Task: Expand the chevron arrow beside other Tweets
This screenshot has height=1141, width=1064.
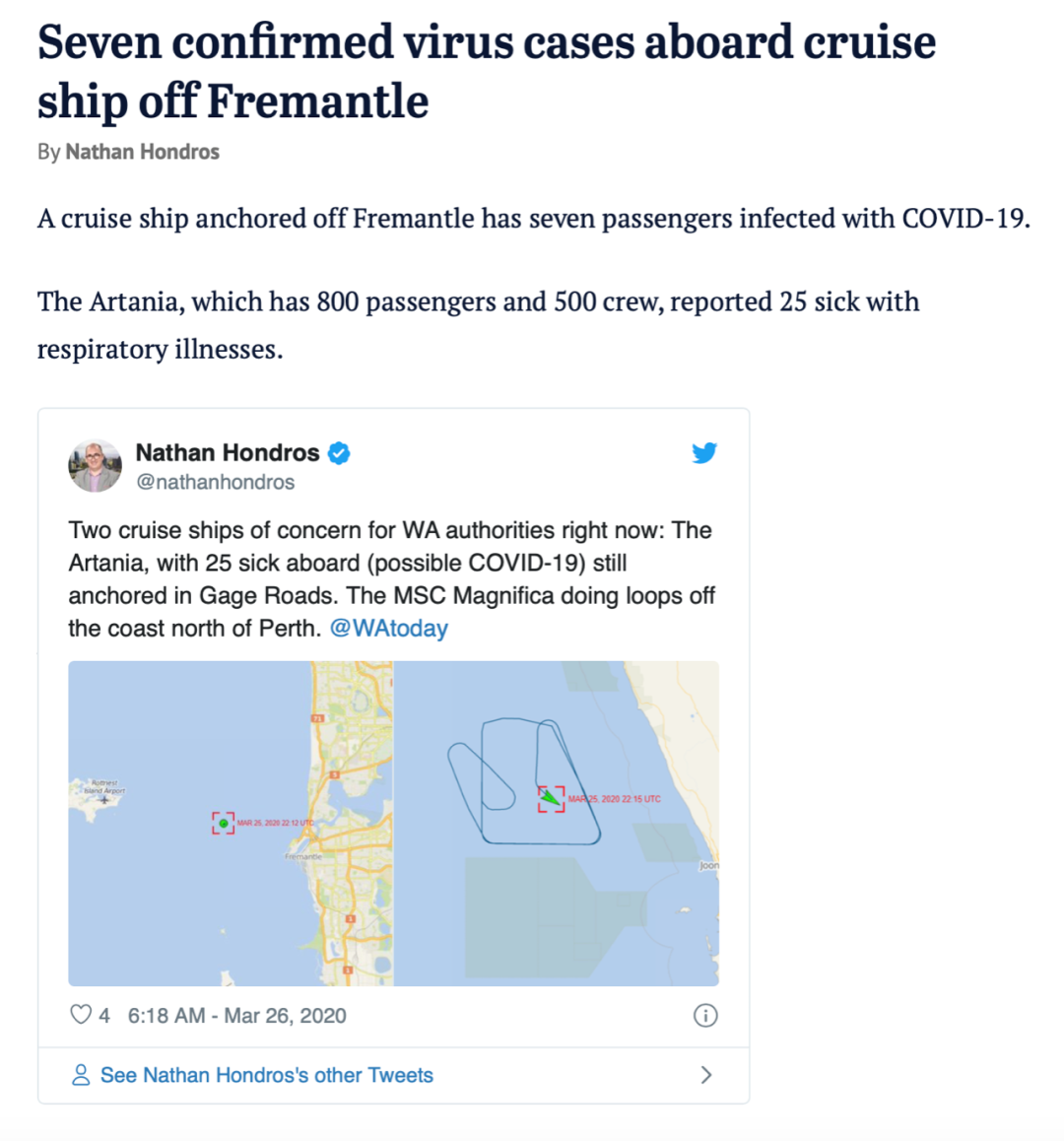Action: [x=705, y=1075]
